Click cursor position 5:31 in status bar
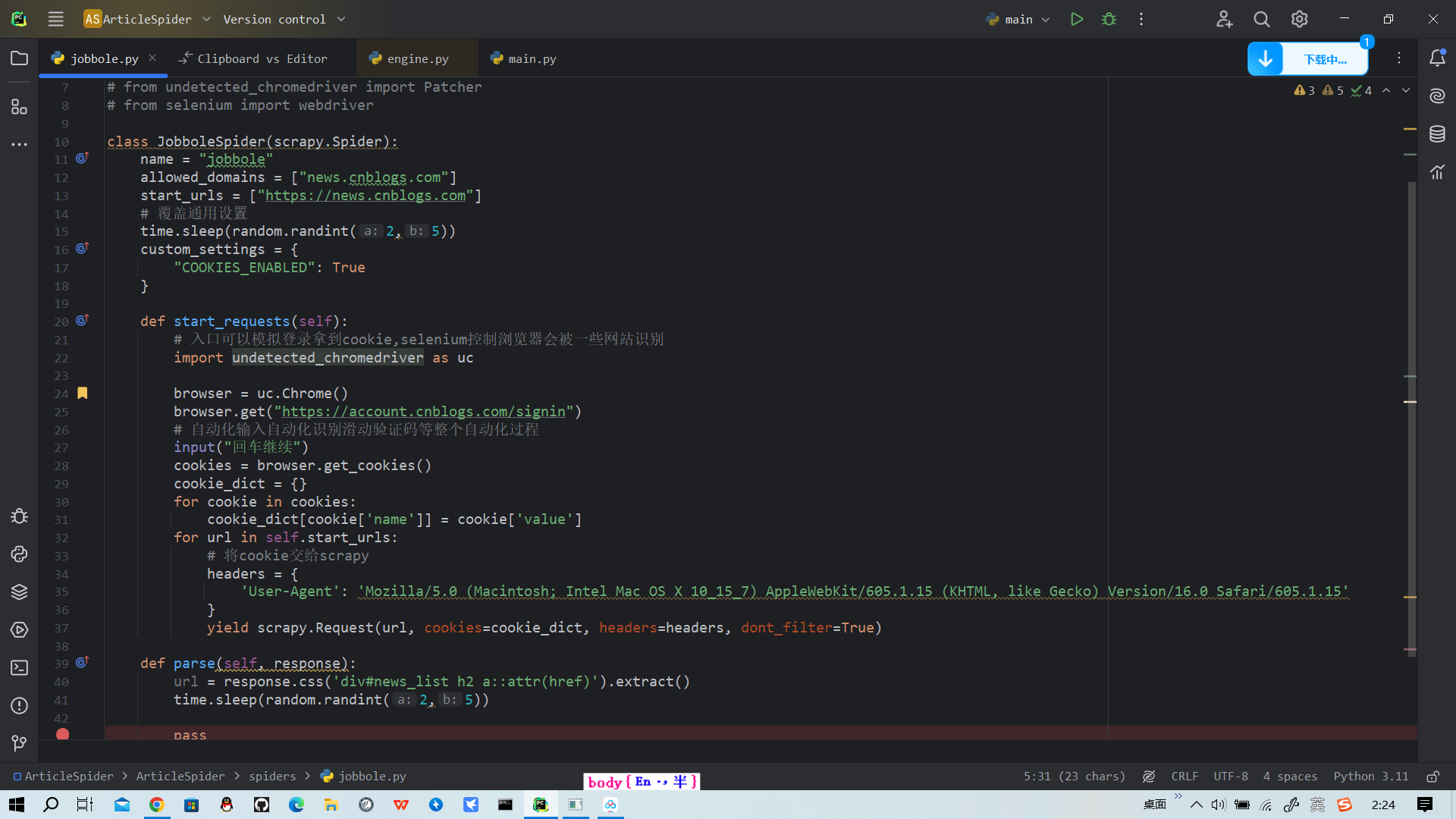 click(1074, 776)
